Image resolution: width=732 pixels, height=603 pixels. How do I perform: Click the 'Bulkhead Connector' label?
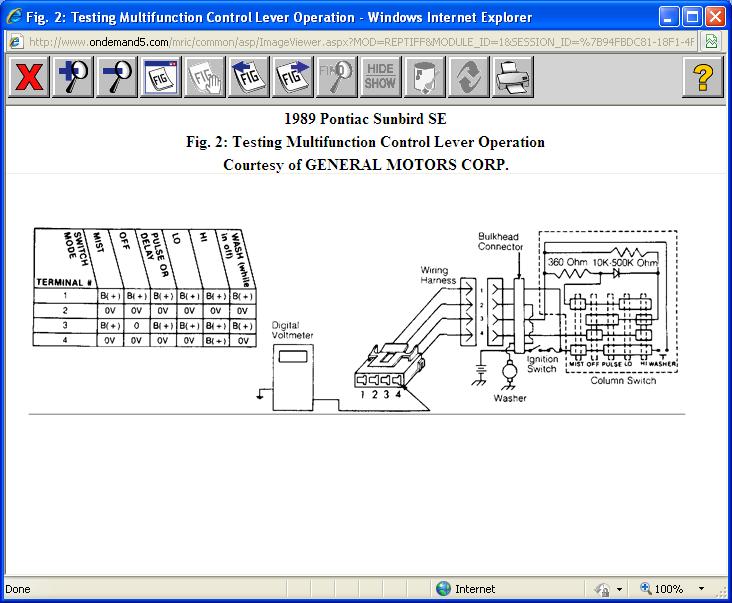tap(500, 241)
